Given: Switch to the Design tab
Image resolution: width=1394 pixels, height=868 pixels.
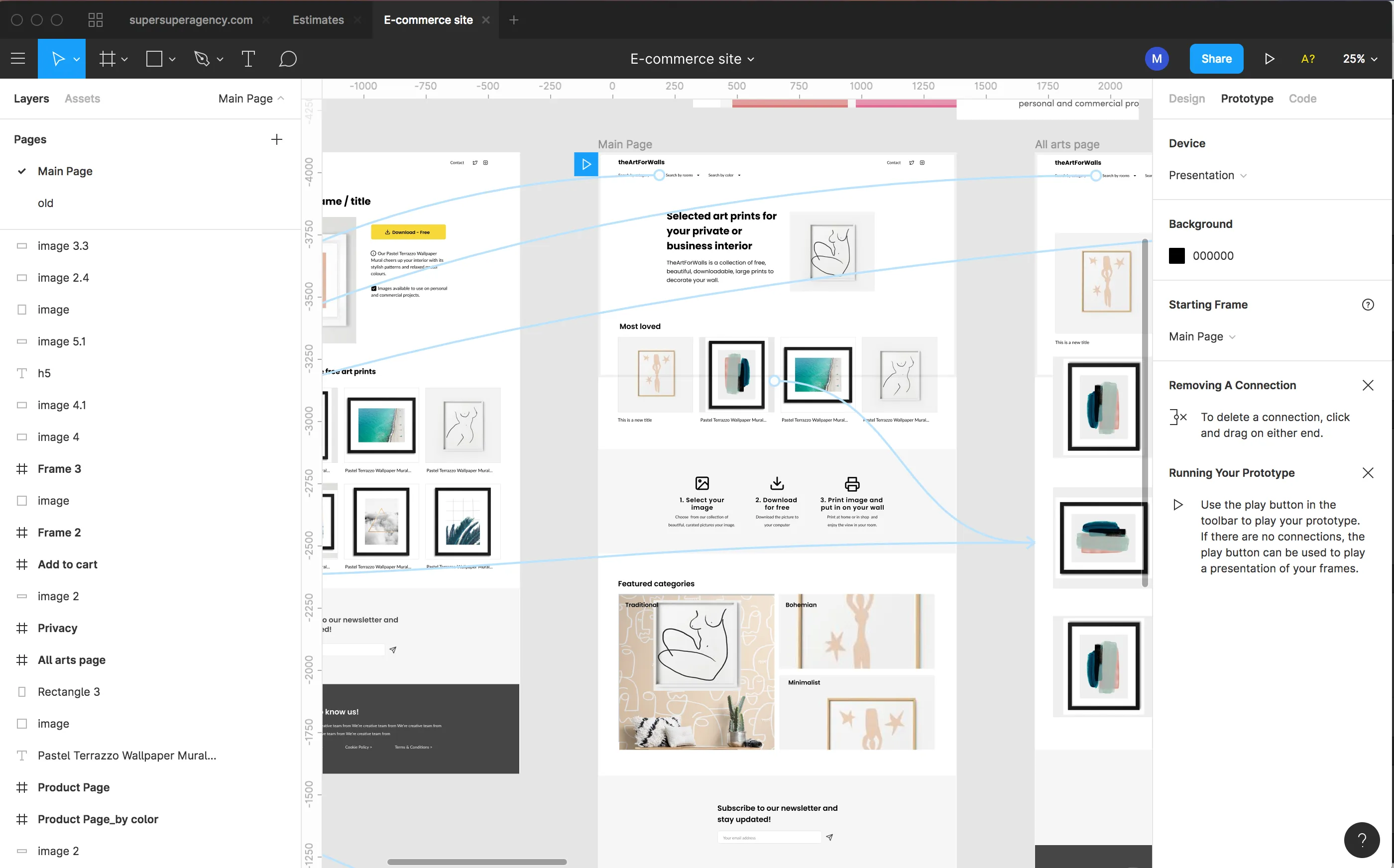Looking at the screenshot, I should 1186,99.
